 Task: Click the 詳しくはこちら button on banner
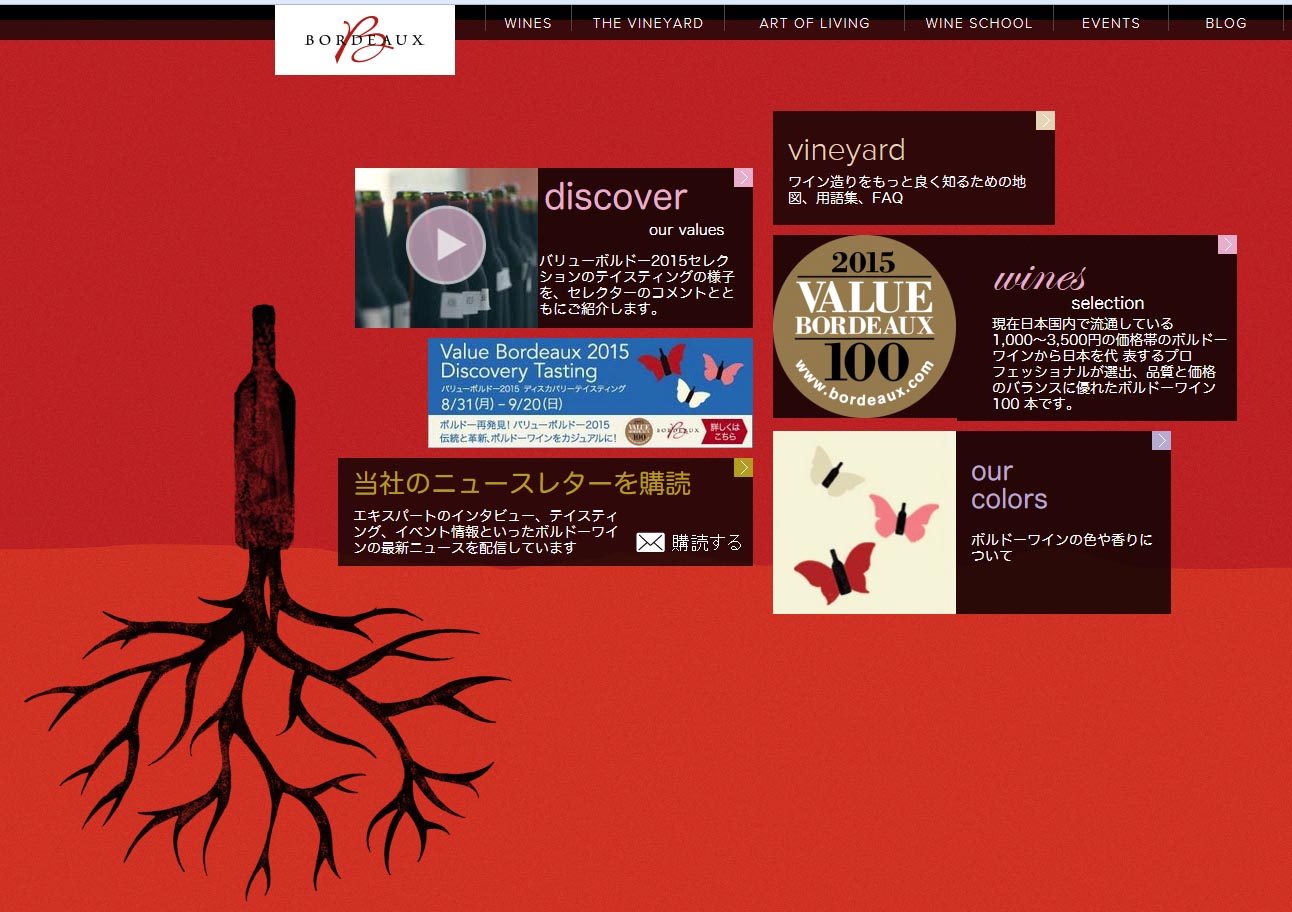coord(726,431)
